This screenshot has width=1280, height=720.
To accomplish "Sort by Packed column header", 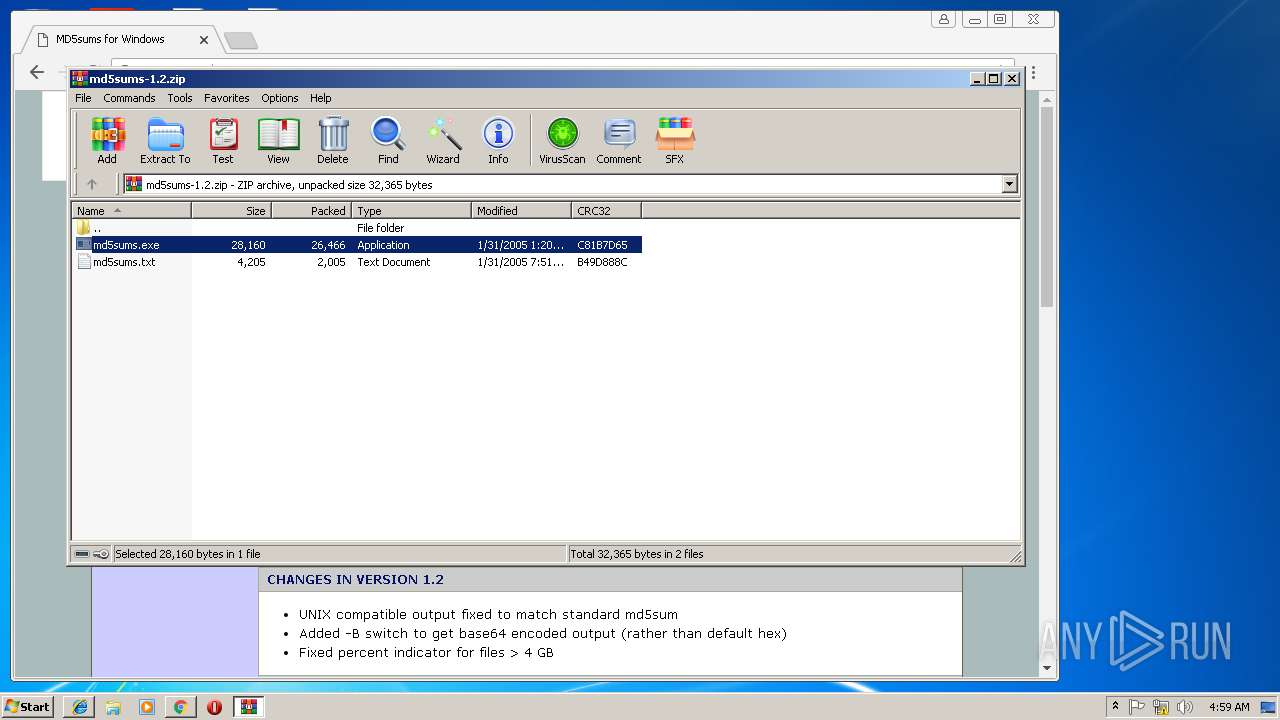I will click(x=311, y=210).
